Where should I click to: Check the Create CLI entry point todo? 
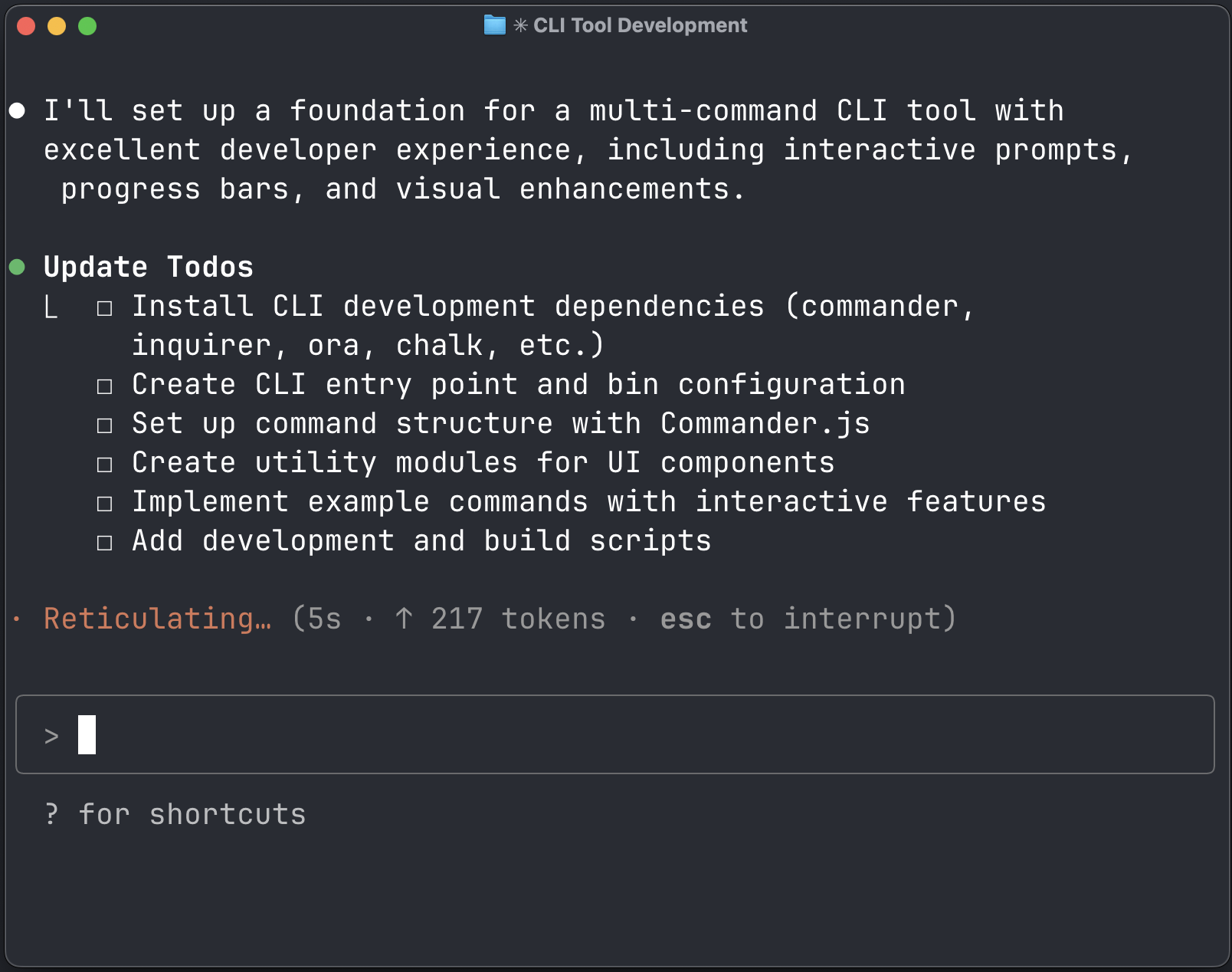[x=105, y=384]
